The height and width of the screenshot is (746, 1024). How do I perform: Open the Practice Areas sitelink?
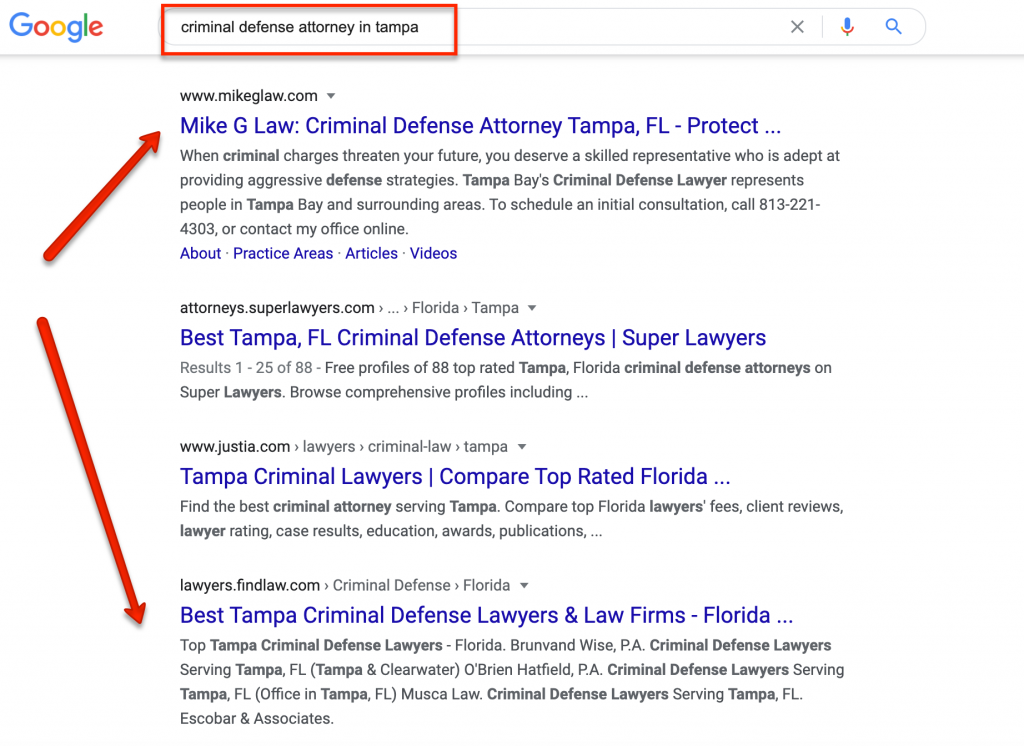tap(283, 253)
